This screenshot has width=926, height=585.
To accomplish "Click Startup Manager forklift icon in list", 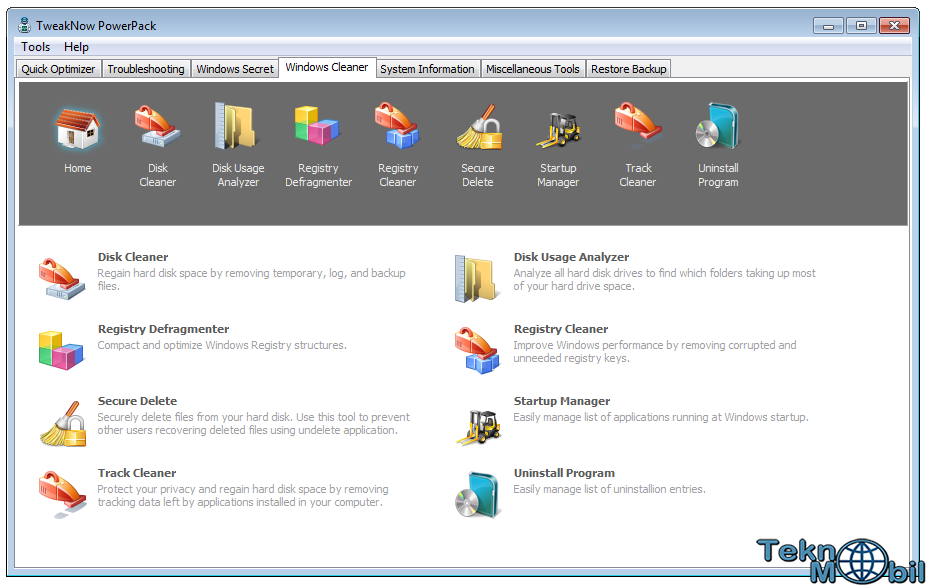I will tap(478, 427).
